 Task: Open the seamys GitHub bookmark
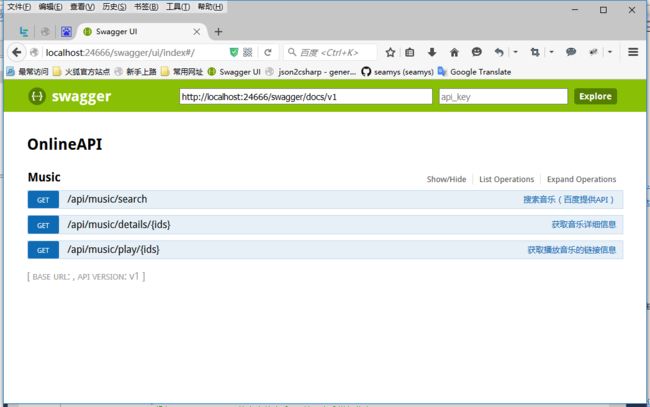coord(397,72)
